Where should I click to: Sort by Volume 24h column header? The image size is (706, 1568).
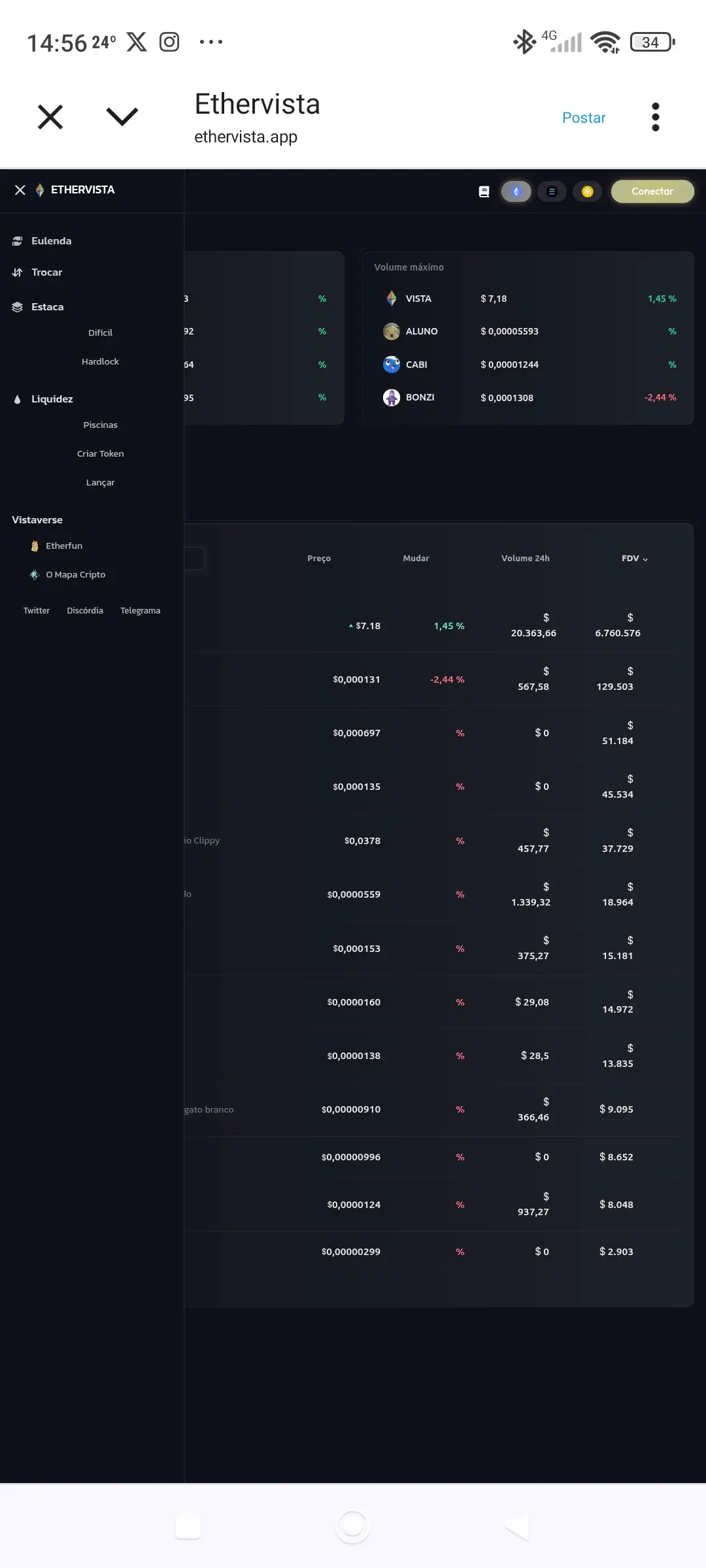click(525, 558)
